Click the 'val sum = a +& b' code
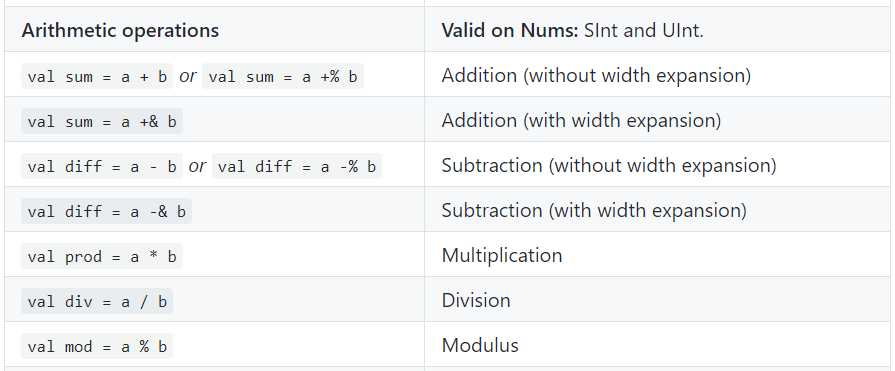 pos(102,121)
